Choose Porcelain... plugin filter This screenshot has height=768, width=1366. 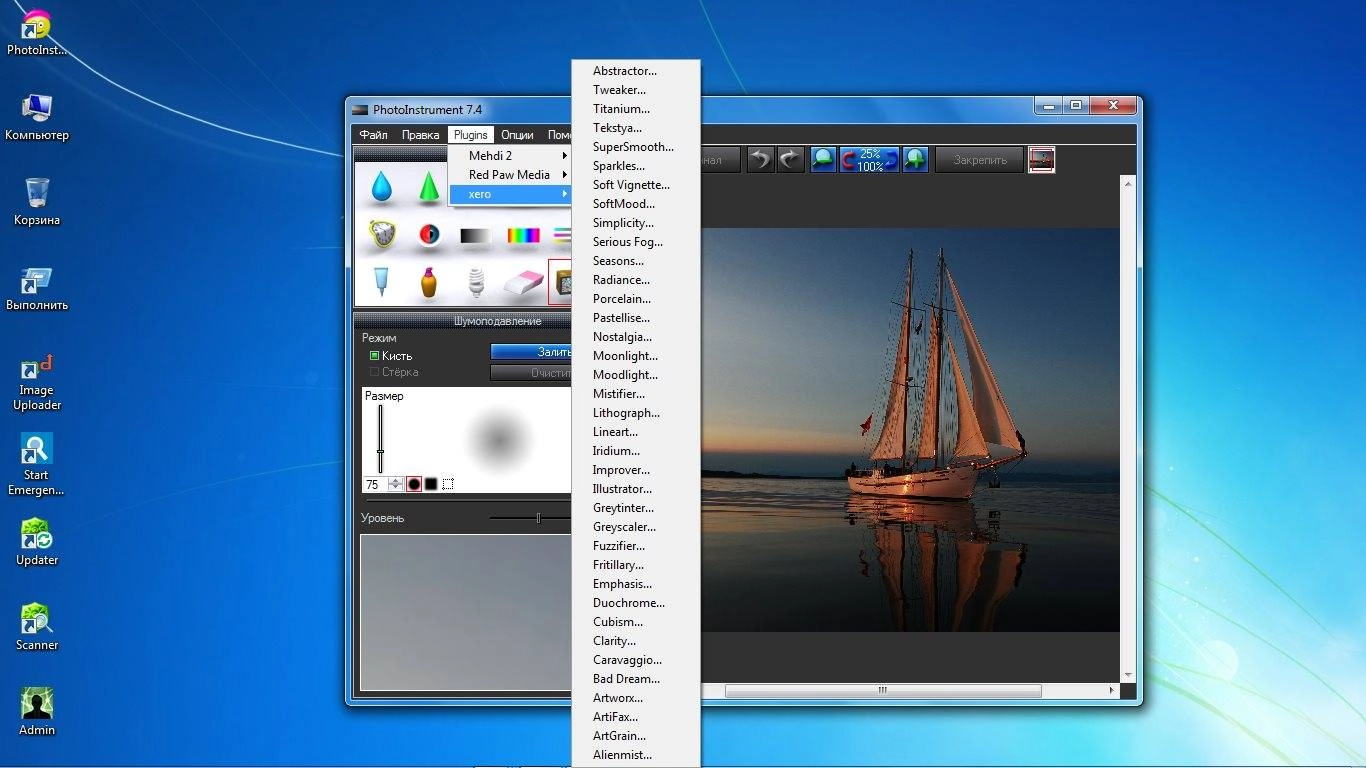click(x=636, y=299)
